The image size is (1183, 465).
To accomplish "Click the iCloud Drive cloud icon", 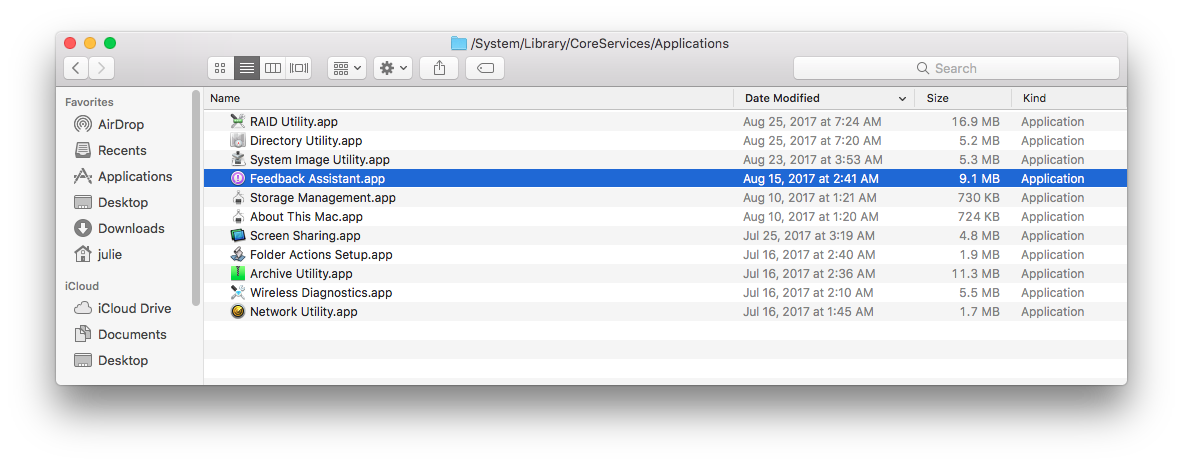I will tap(84, 308).
